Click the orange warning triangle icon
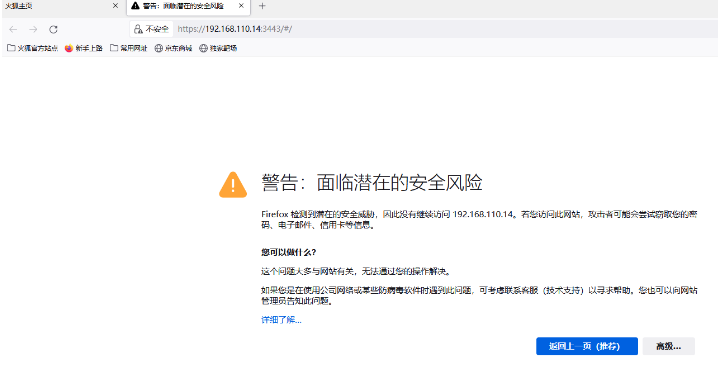This screenshot has width=718, height=386. coord(233,185)
